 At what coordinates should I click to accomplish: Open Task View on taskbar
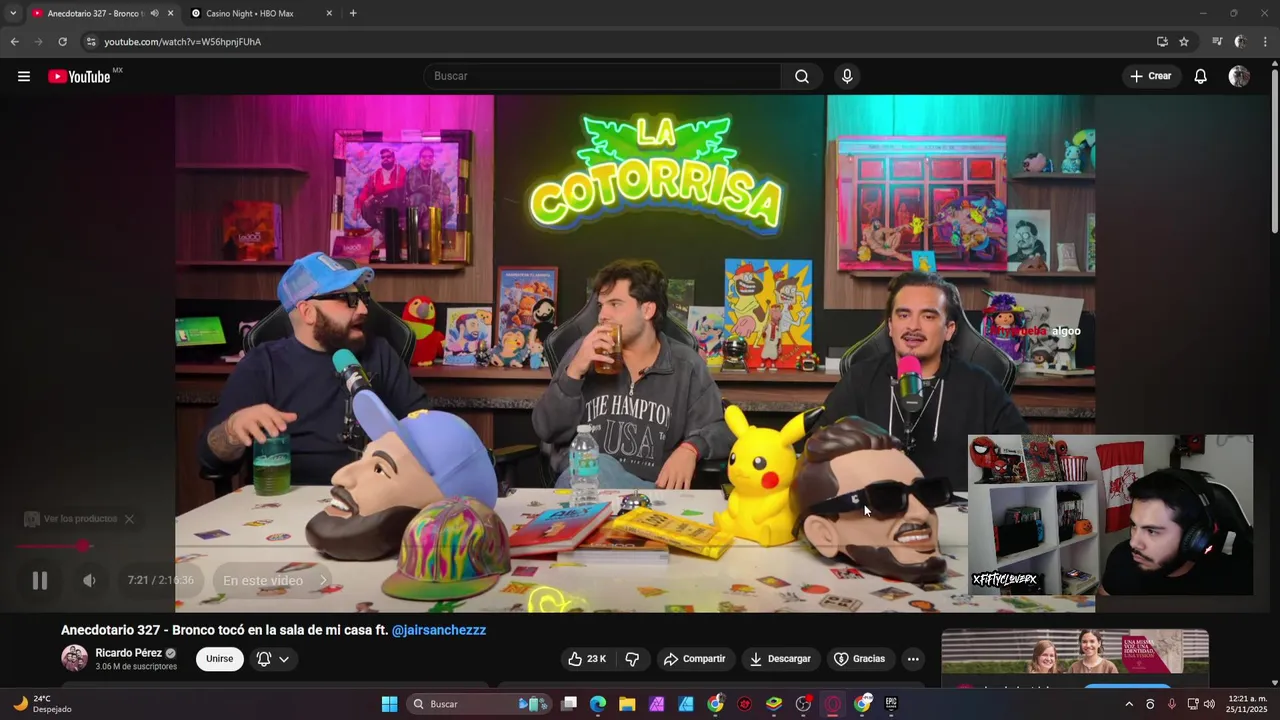click(x=569, y=704)
